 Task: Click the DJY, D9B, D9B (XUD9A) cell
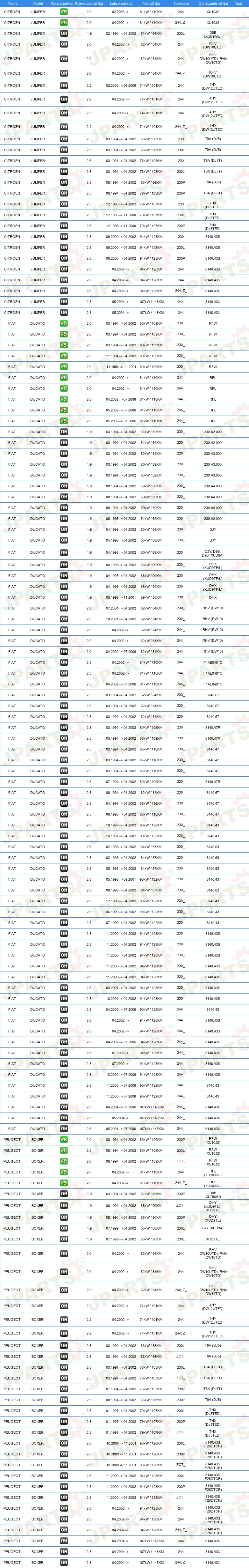[x=213, y=553]
